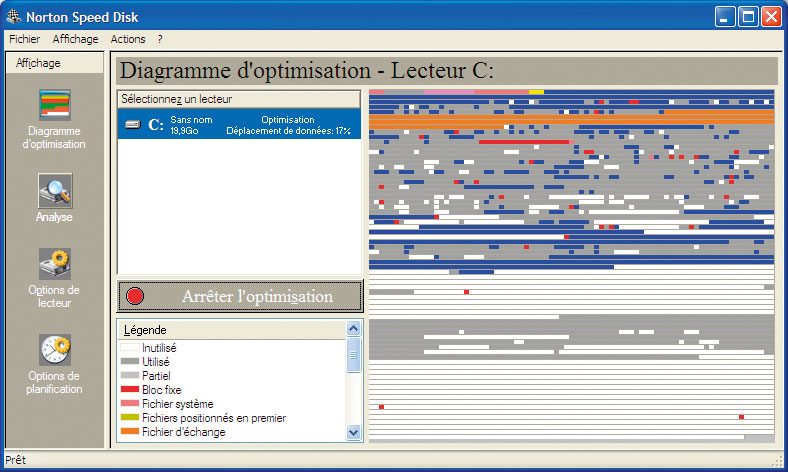Select the Analyse magnifier icon
The image size is (788, 472).
55,191
